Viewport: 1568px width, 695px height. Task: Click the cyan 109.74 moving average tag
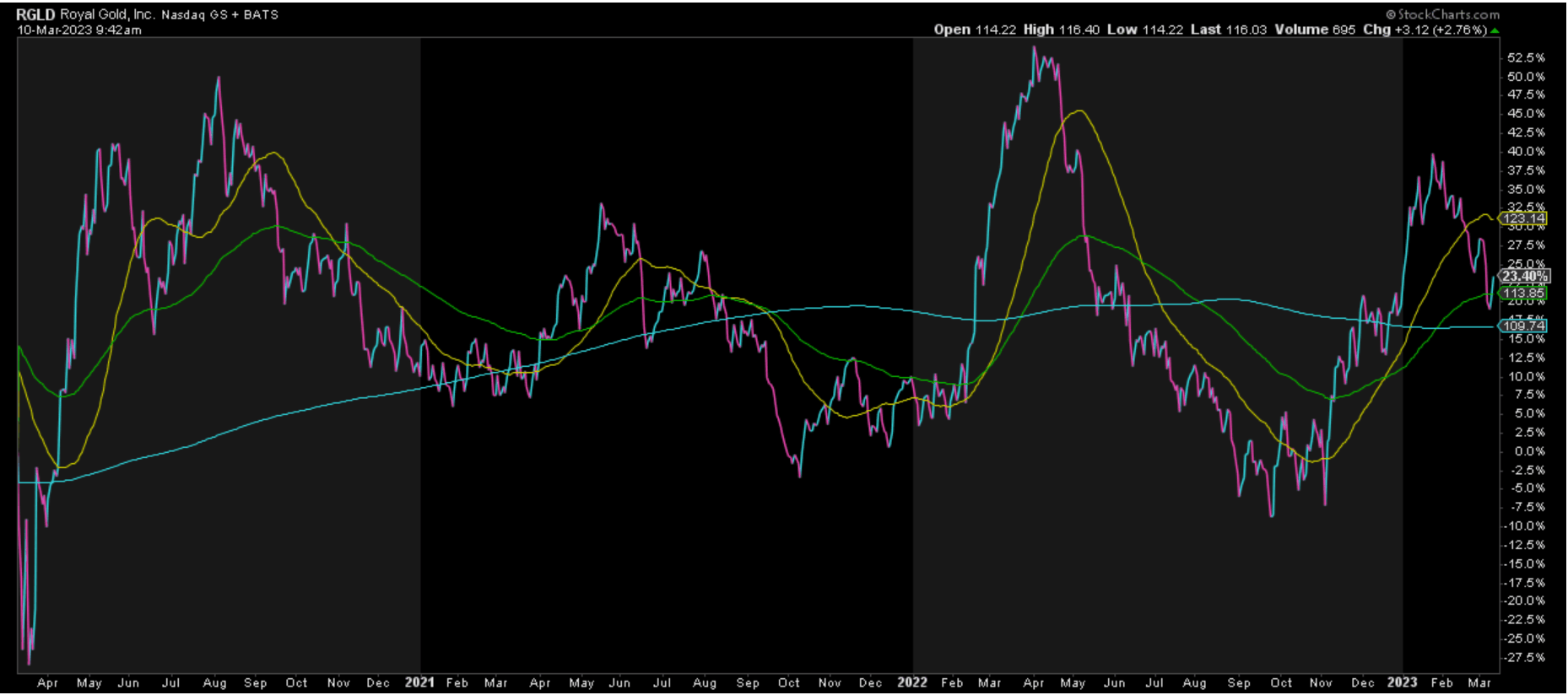tap(1523, 326)
